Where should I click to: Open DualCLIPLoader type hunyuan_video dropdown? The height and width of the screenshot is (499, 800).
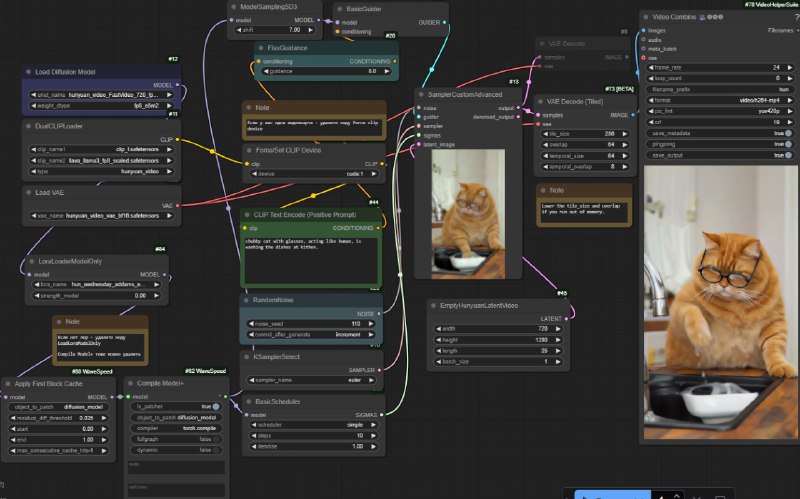[101, 171]
